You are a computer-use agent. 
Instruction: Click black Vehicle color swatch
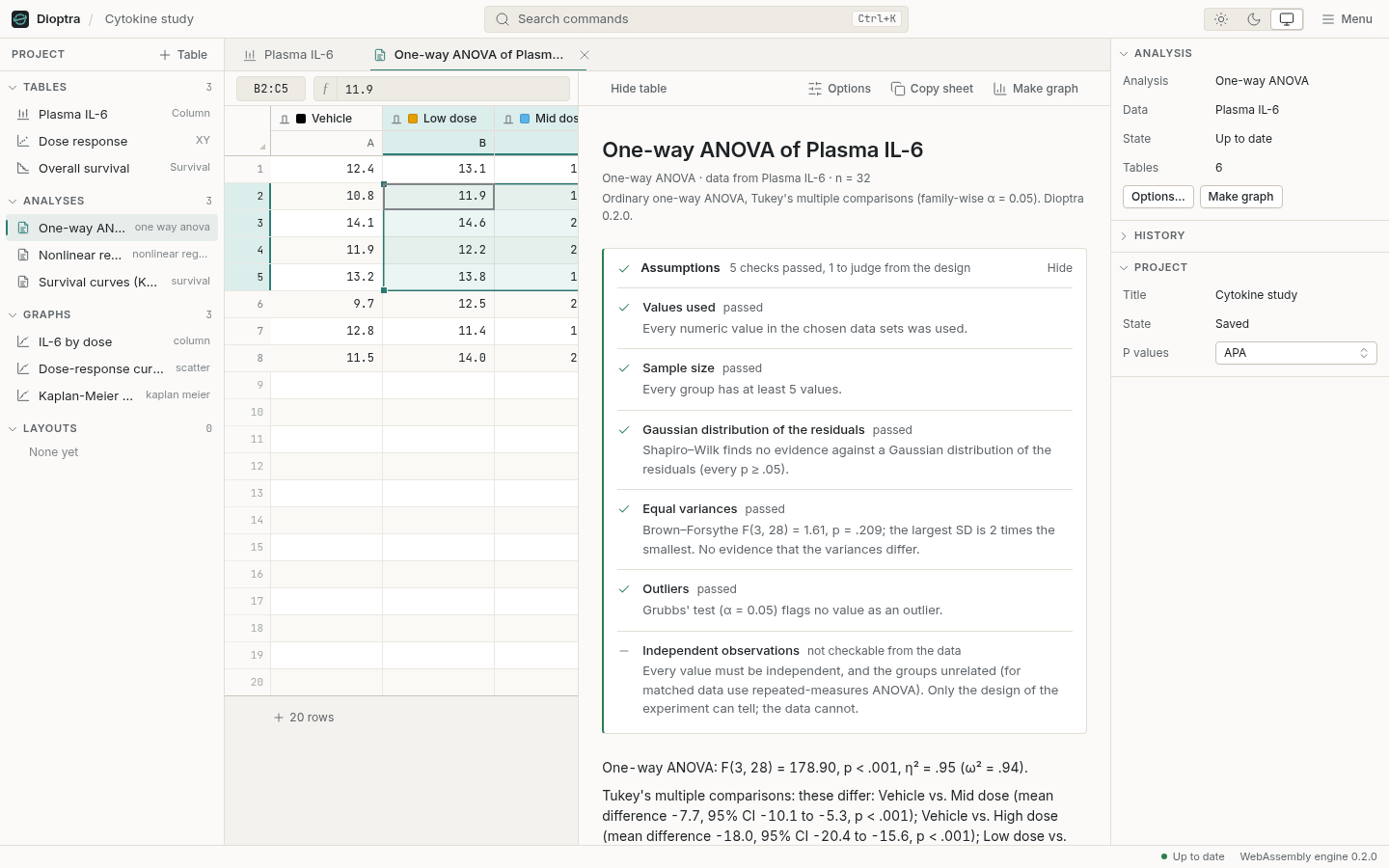302,119
